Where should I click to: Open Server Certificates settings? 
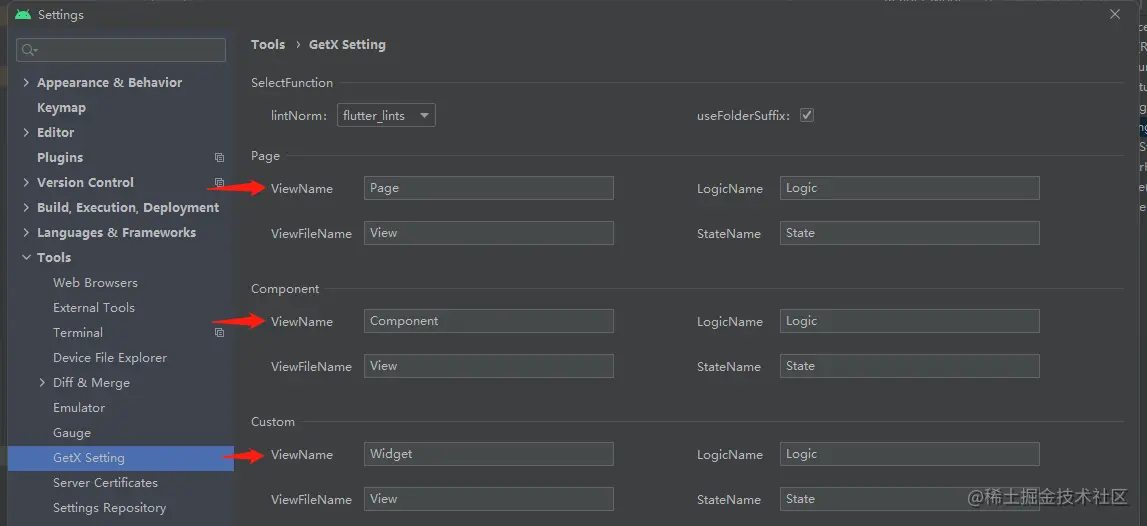pos(105,483)
